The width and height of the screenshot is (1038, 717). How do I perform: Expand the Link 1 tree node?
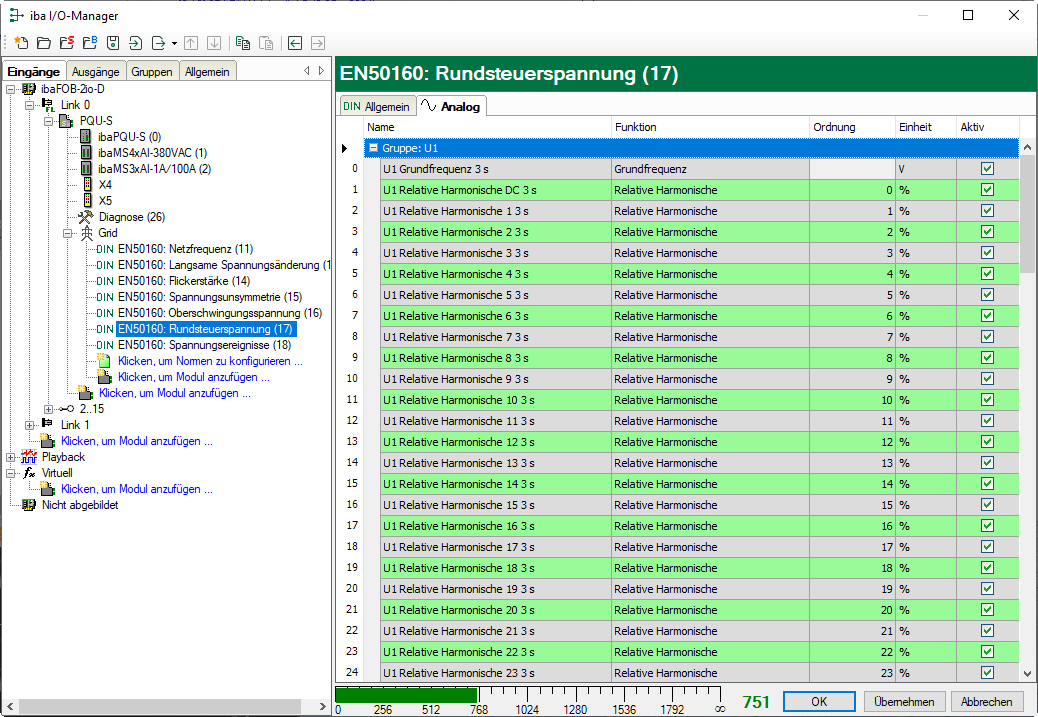point(29,425)
